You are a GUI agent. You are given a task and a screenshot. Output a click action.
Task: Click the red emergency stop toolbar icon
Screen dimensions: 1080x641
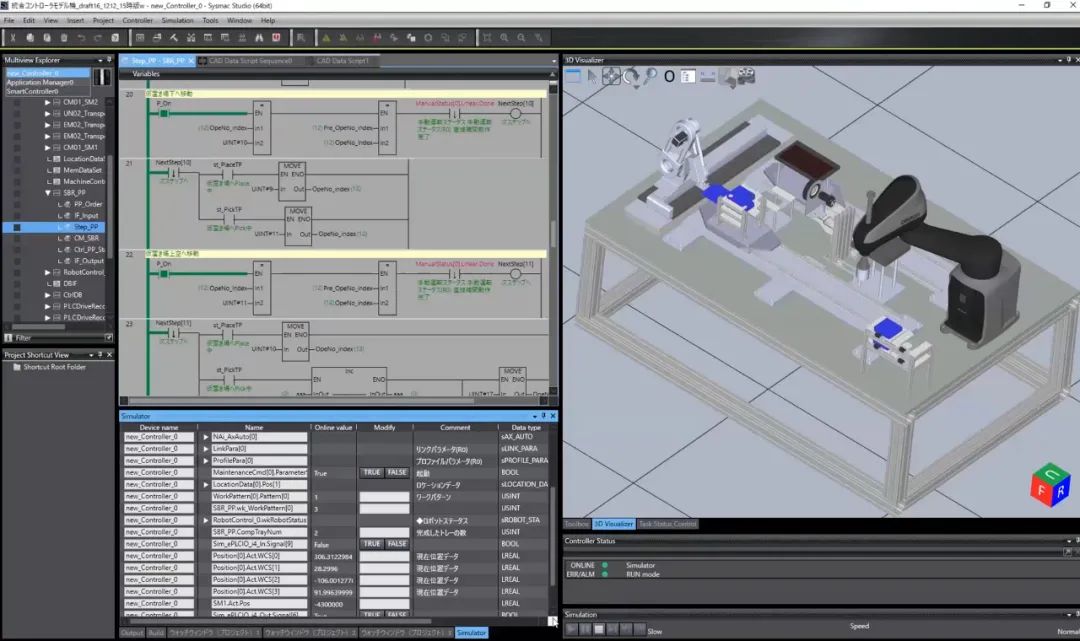[276, 38]
